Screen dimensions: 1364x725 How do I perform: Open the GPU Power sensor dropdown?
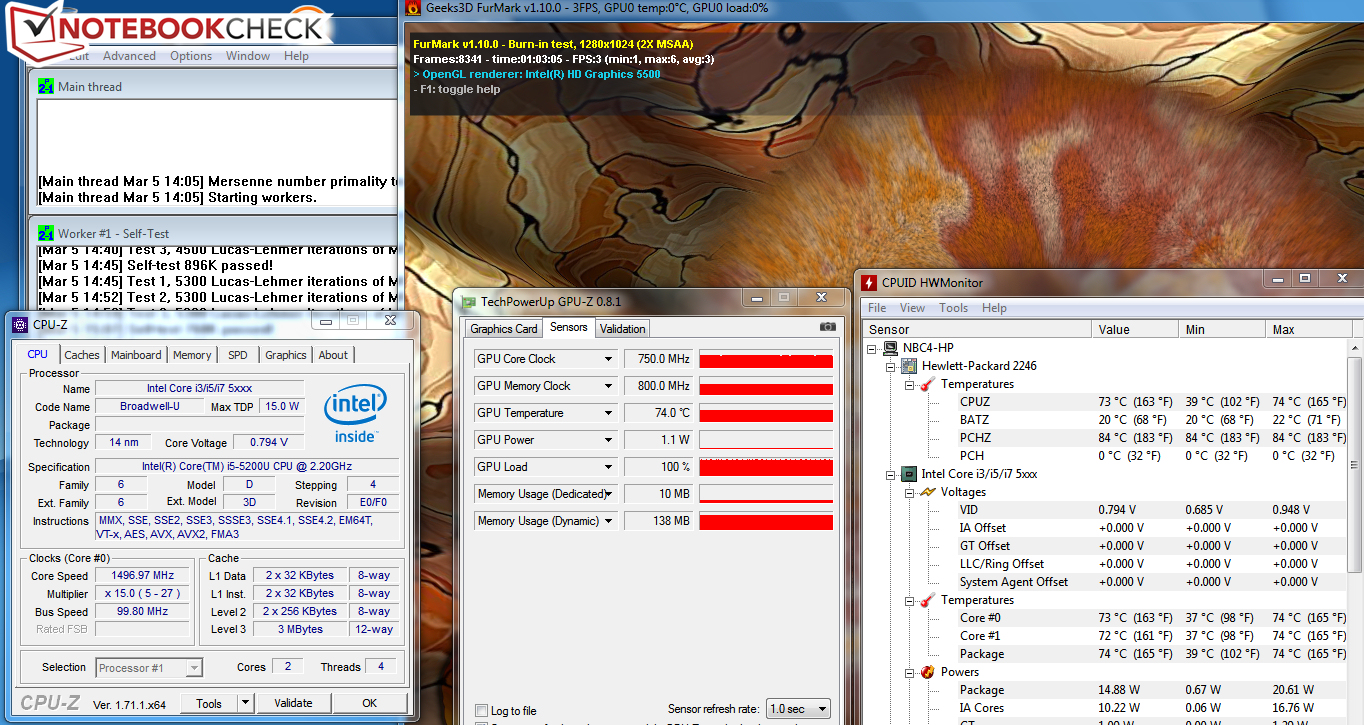point(607,440)
